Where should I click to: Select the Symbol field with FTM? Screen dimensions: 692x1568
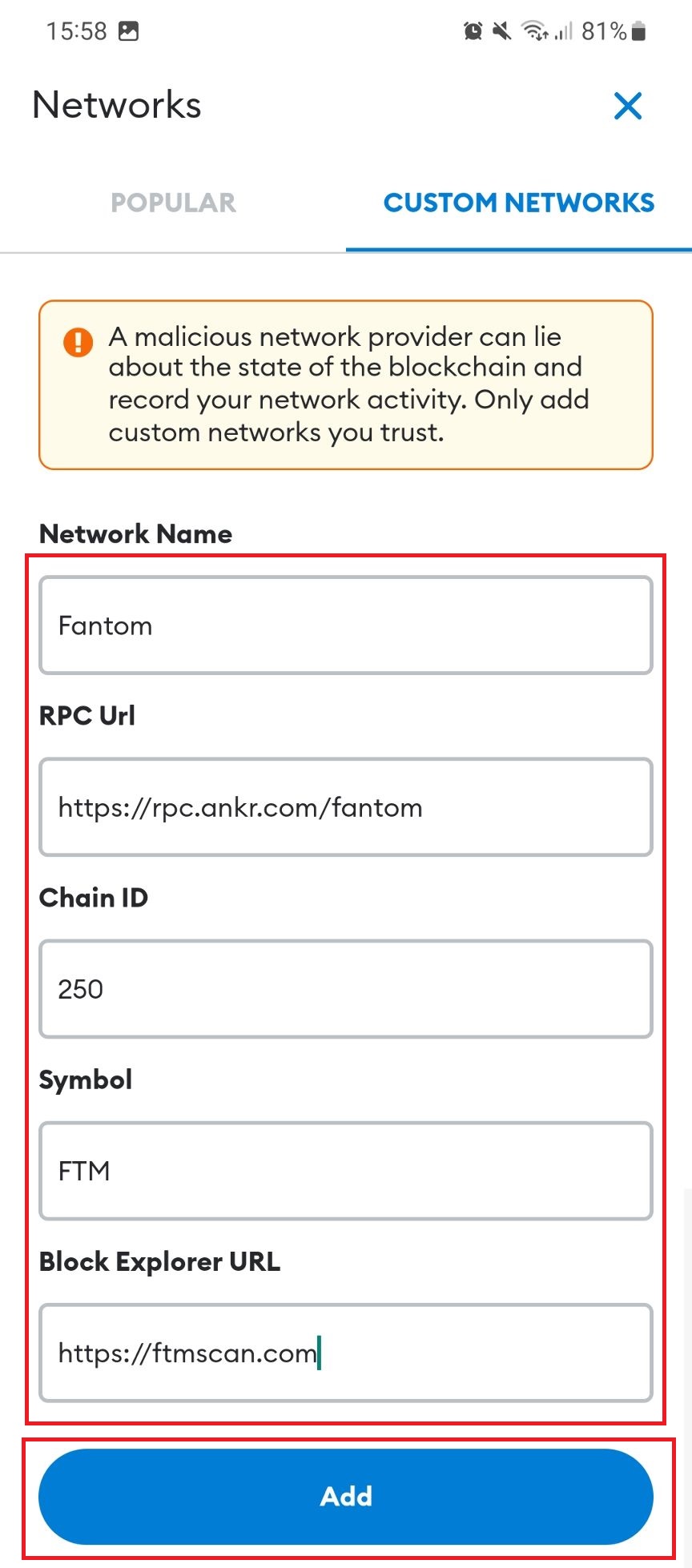click(346, 1171)
